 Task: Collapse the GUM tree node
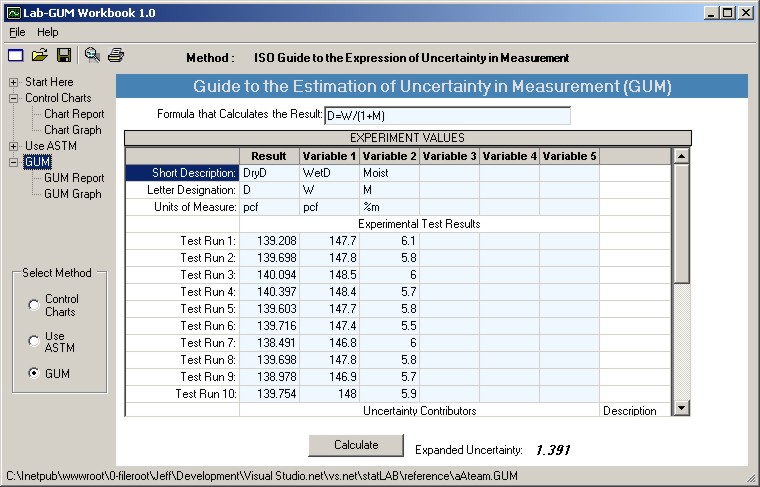tap(14, 162)
